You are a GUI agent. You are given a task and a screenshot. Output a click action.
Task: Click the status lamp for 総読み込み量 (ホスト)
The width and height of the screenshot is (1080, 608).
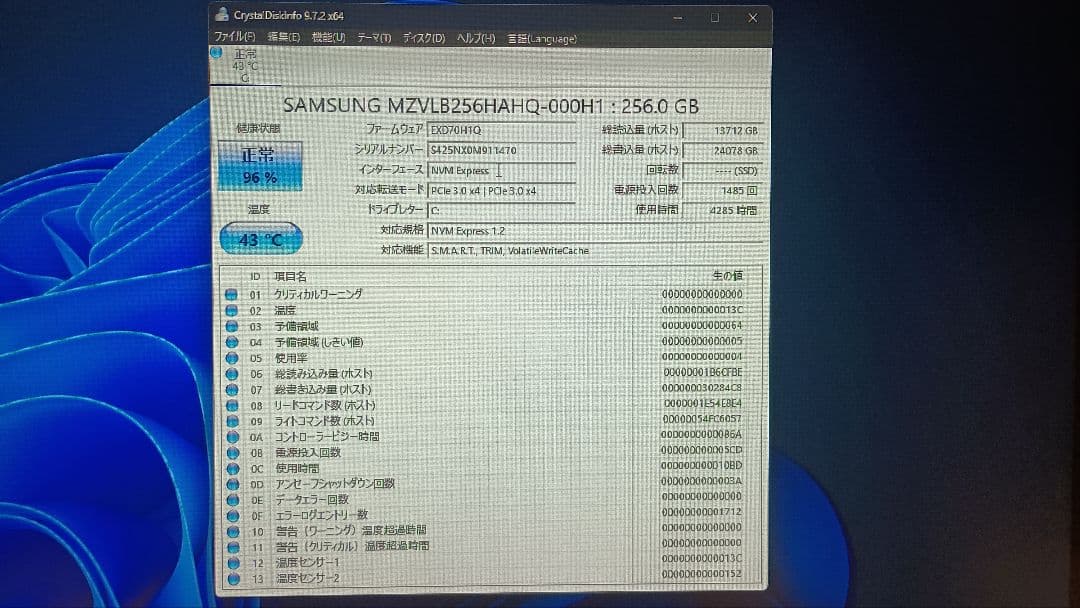coord(231,374)
